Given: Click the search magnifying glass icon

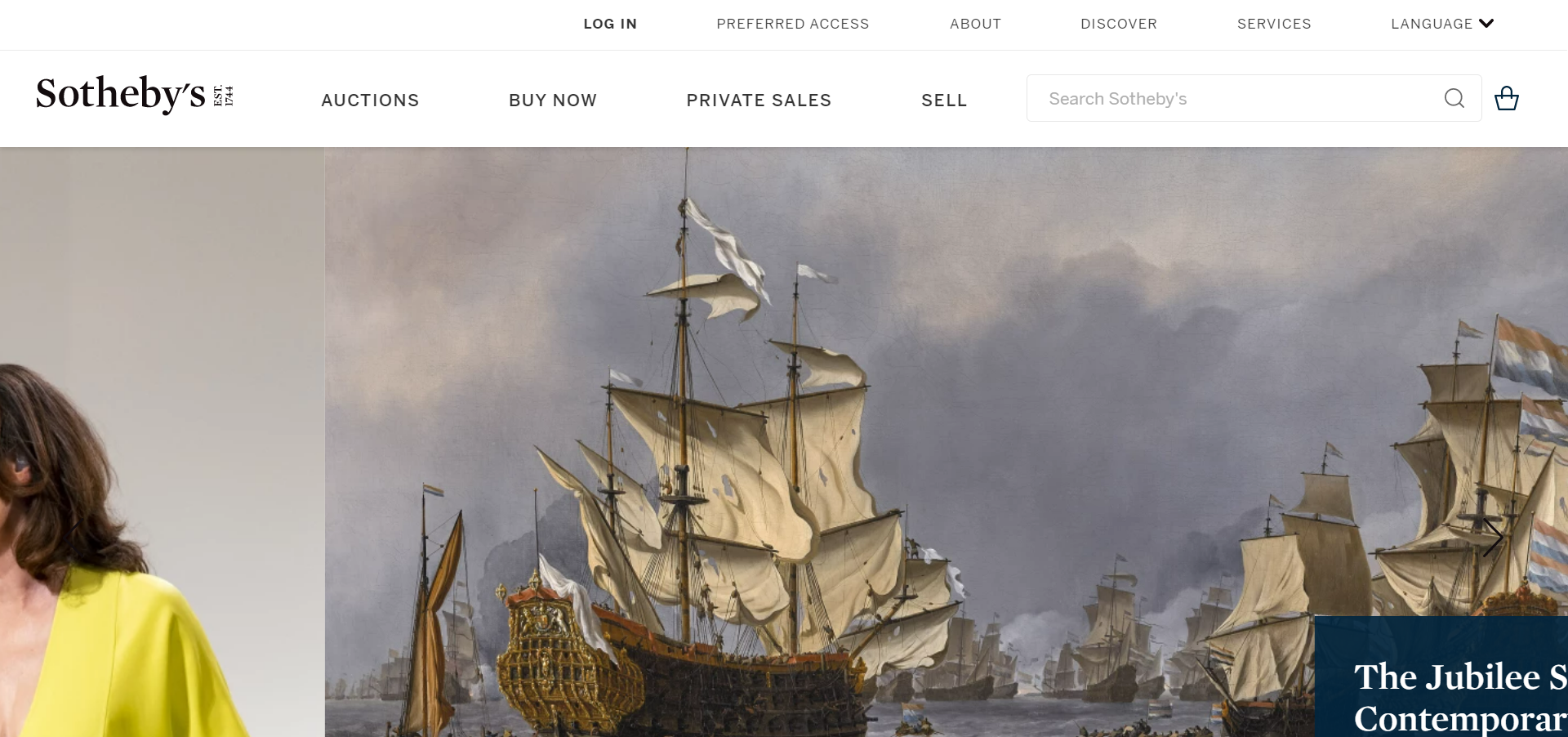Looking at the screenshot, I should click(x=1454, y=98).
